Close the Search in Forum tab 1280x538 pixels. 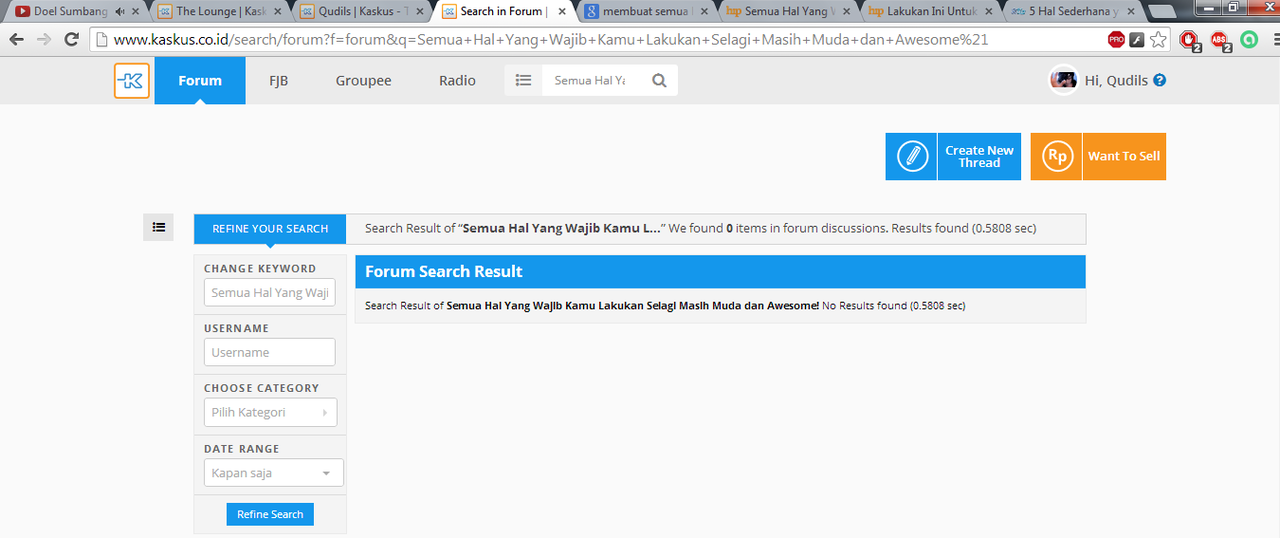pyautogui.click(x=562, y=12)
